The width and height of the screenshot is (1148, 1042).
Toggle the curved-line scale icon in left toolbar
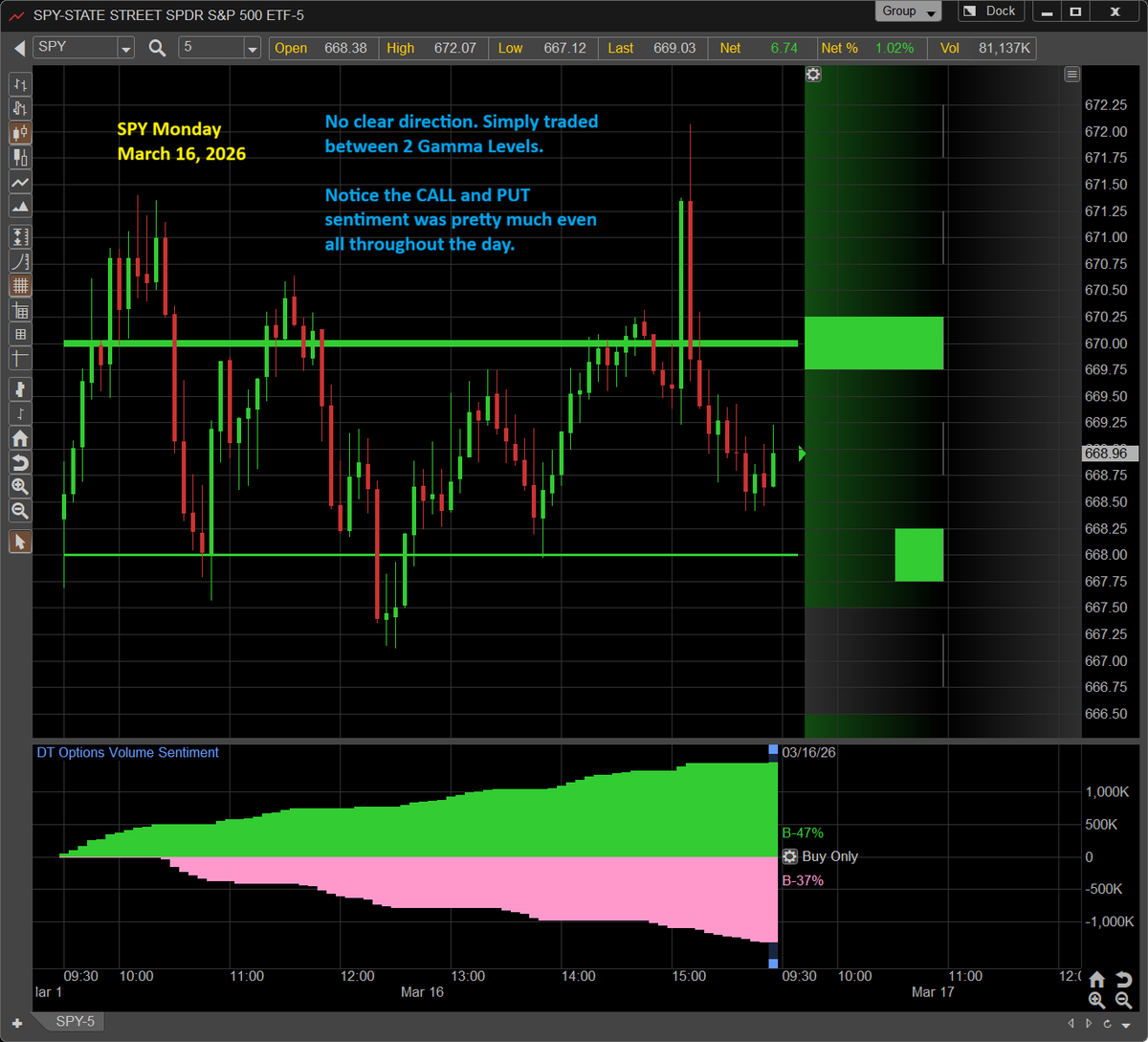pos(19,260)
